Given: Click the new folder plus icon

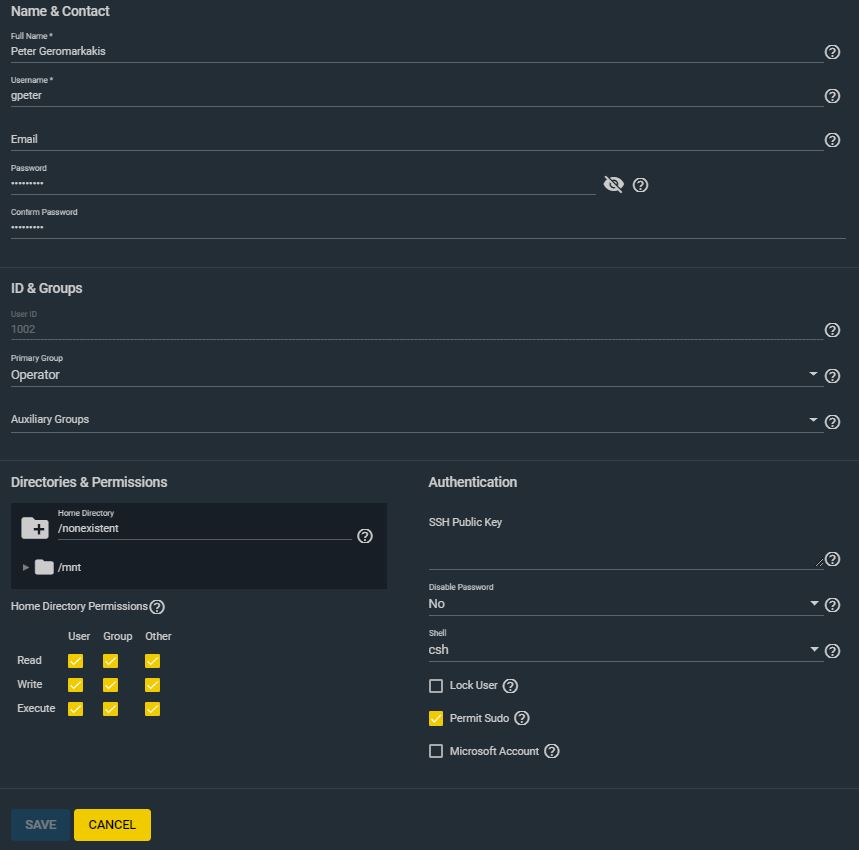Looking at the screenshot, I should (35, 528).
